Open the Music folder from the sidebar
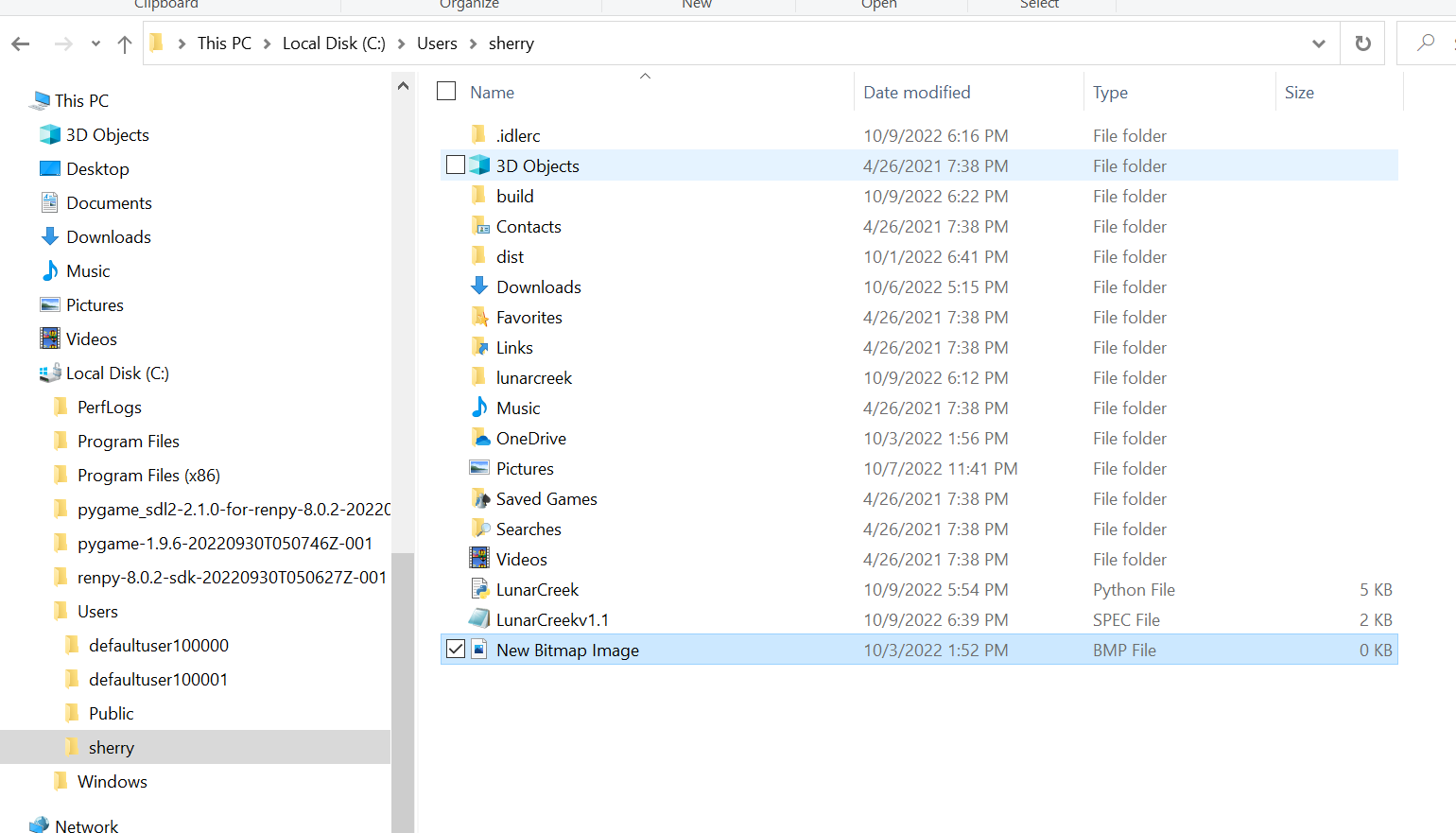The height and width of the screenshot is (833, 1456). pyautogui.click(x=48, y=270)
